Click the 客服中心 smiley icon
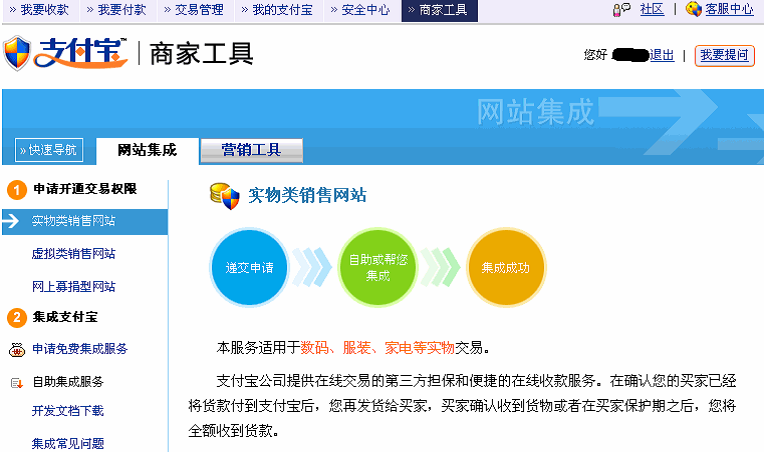The height and width of the screenshot is (452, 764). [x=693, y=9]
